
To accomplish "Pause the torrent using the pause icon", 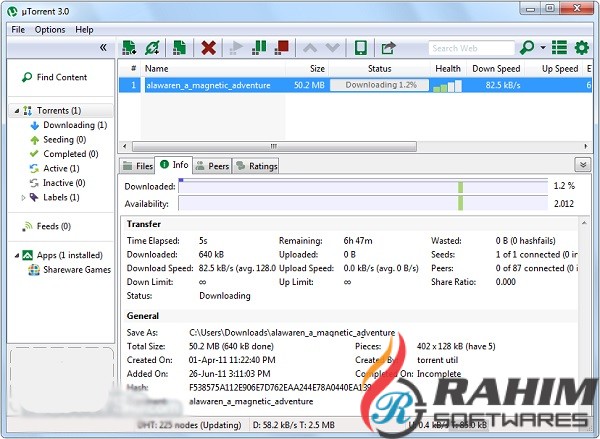I will point(259,48).
